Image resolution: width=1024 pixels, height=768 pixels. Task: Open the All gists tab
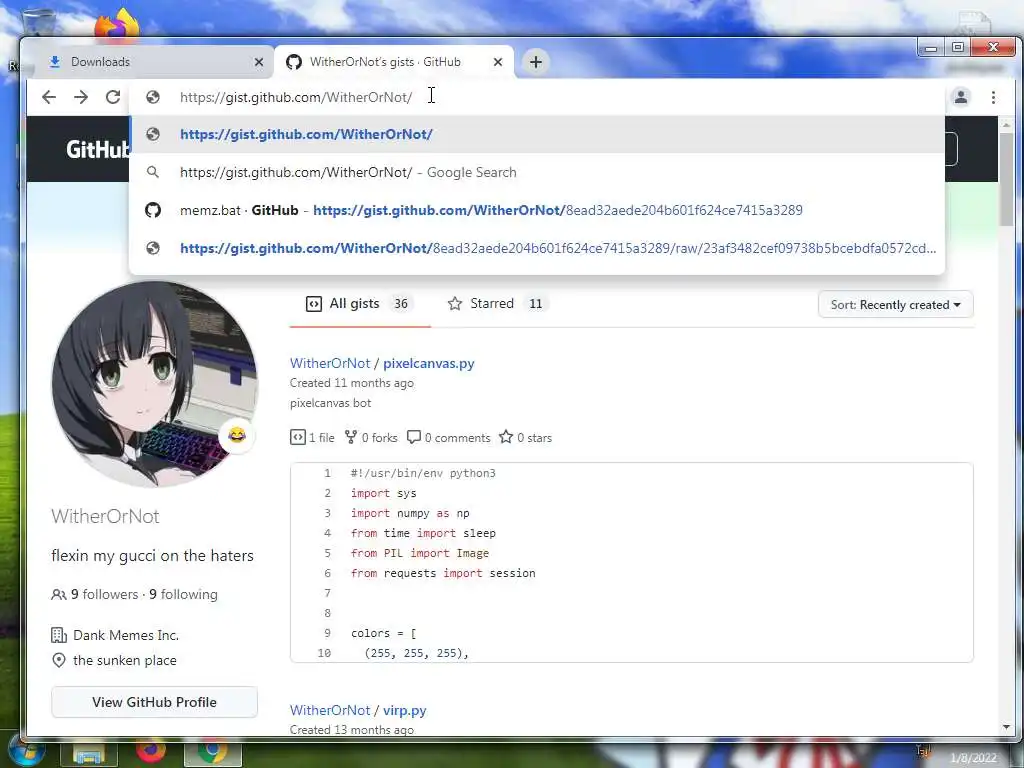point(360,304)
